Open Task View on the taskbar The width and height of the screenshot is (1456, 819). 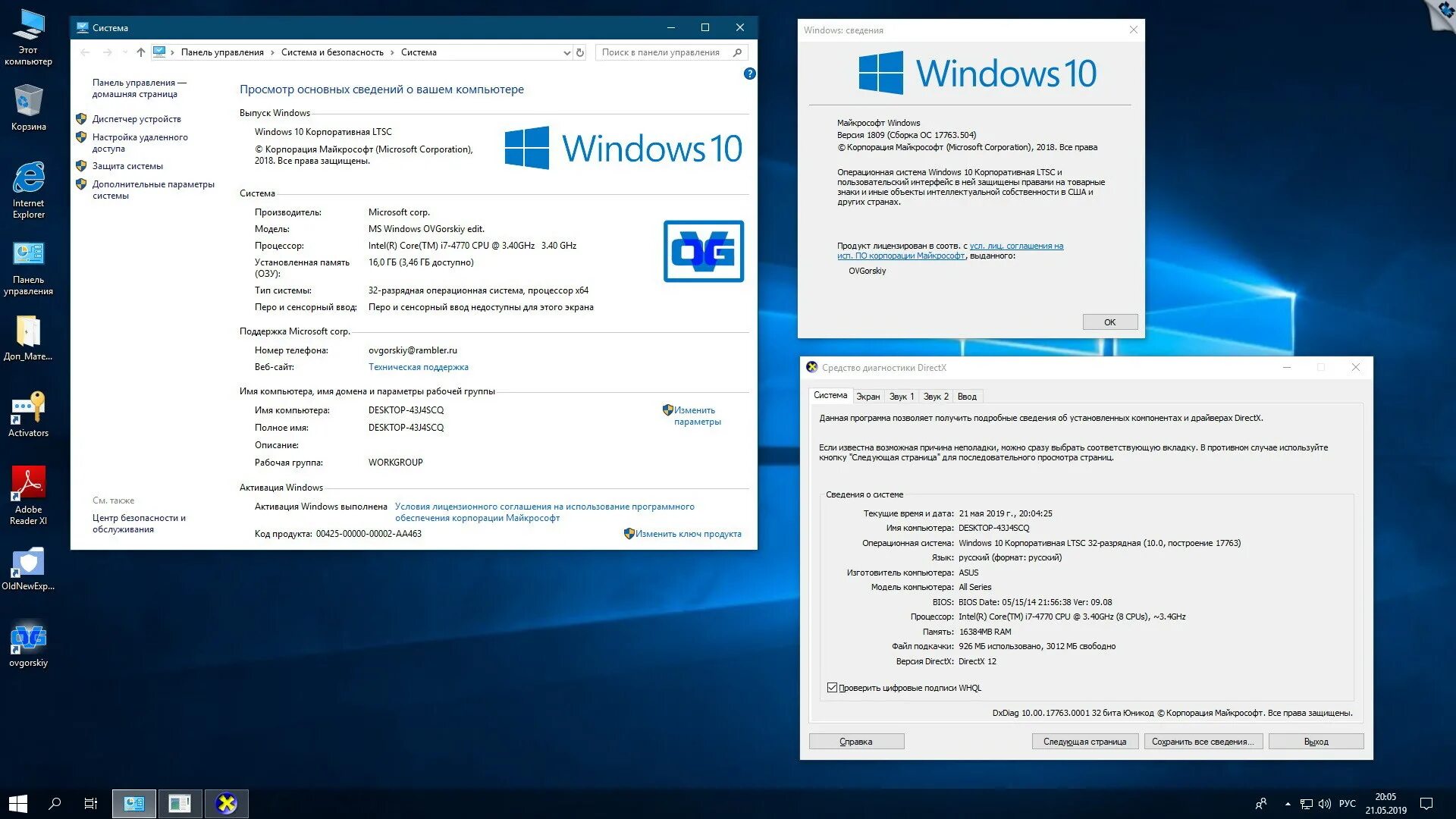pyautogui.click(x=90, y=803)
